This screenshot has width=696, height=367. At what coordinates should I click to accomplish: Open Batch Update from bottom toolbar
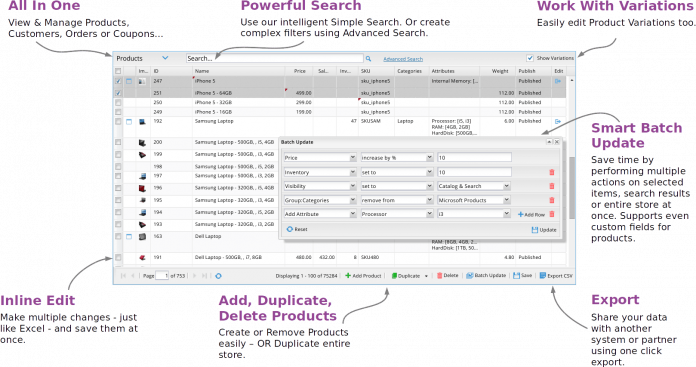[x=486, y=276]
